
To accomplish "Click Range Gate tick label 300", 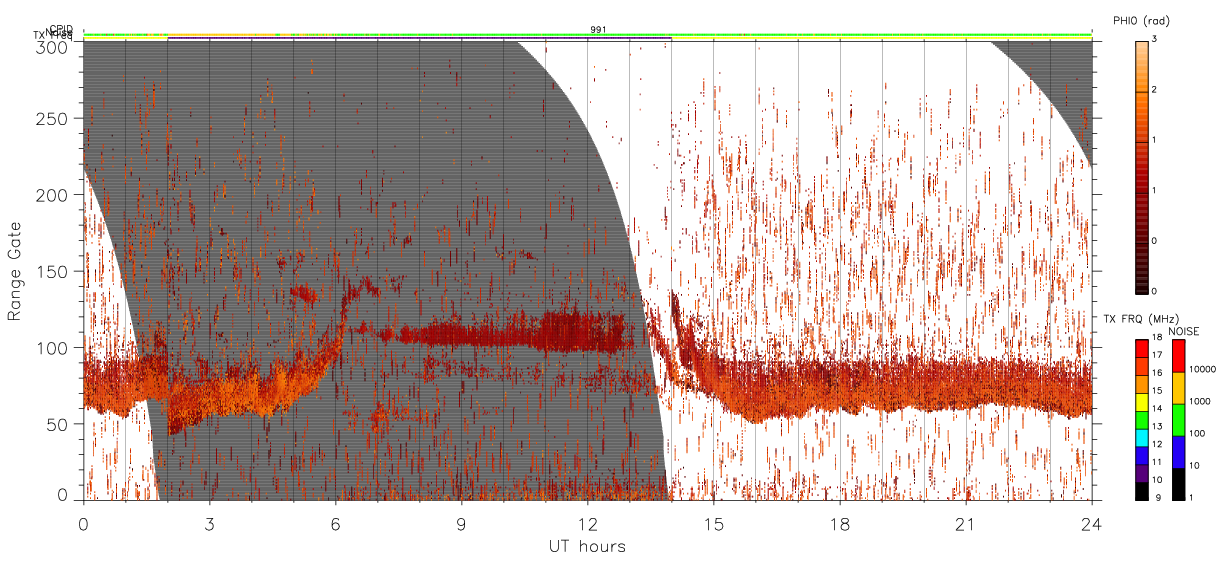I will click(x=53, y=46).
